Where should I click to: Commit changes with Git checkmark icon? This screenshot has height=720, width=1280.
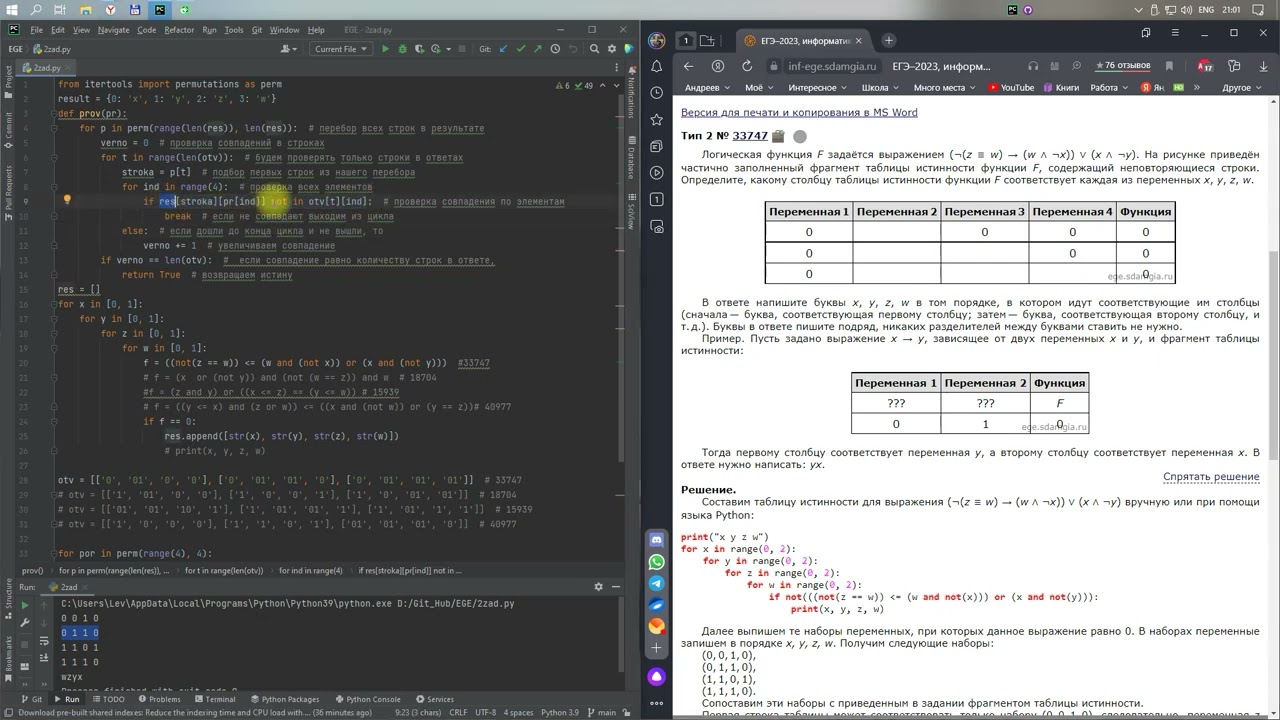point(521,48)
